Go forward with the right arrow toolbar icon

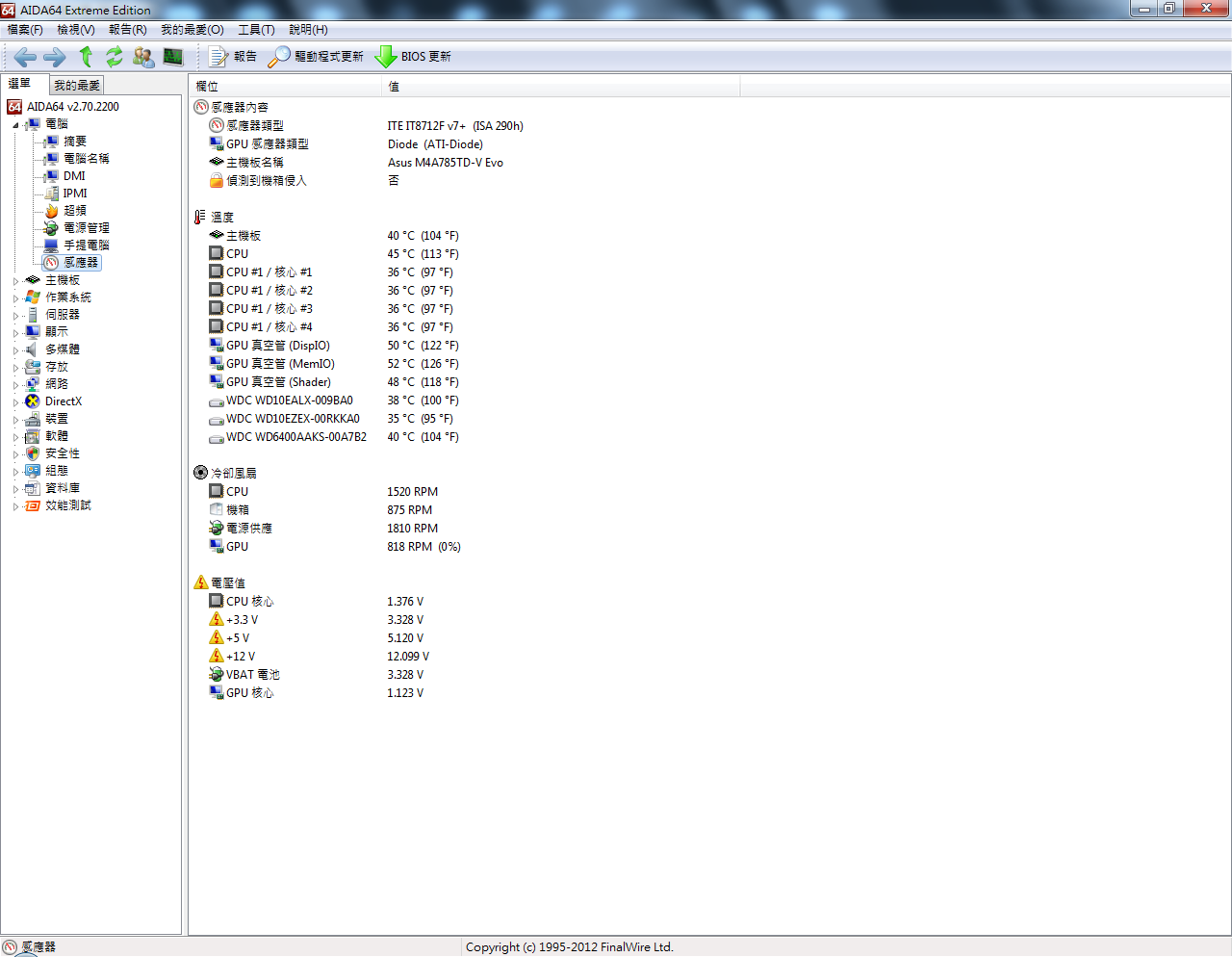[55, 57]
